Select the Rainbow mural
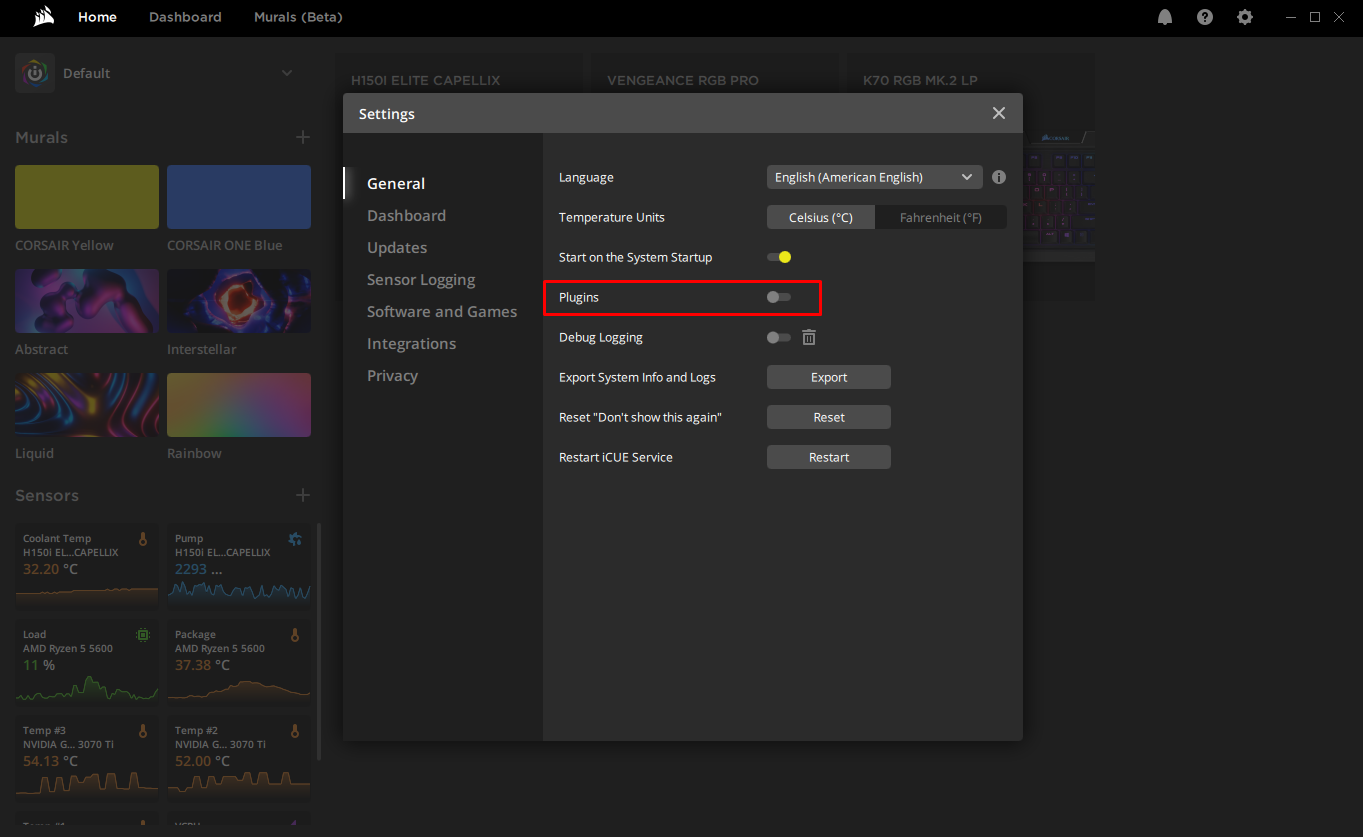Image resolution: width=1363 pixels, height=837 pixels. click(239, 405)
